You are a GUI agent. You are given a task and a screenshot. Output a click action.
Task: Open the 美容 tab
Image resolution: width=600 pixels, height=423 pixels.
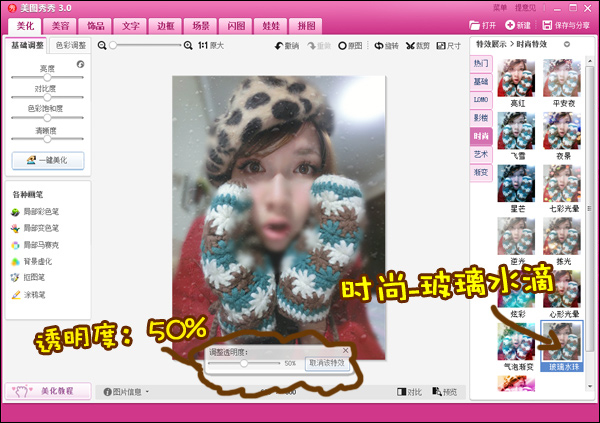[x=60, y=26]
